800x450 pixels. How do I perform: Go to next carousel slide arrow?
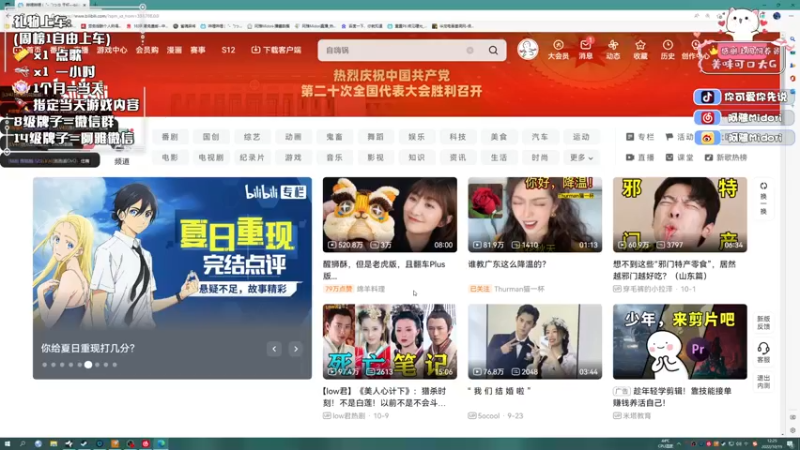pos(295,349)
